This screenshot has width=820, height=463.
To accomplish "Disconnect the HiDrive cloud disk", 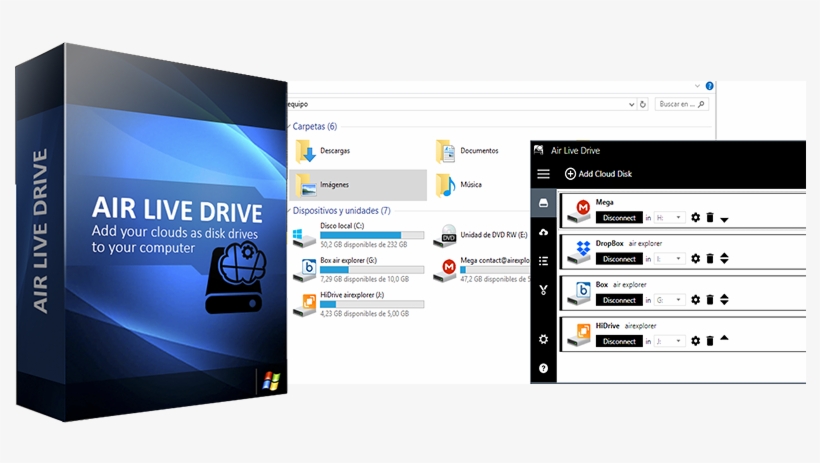I will click(619, 341).
